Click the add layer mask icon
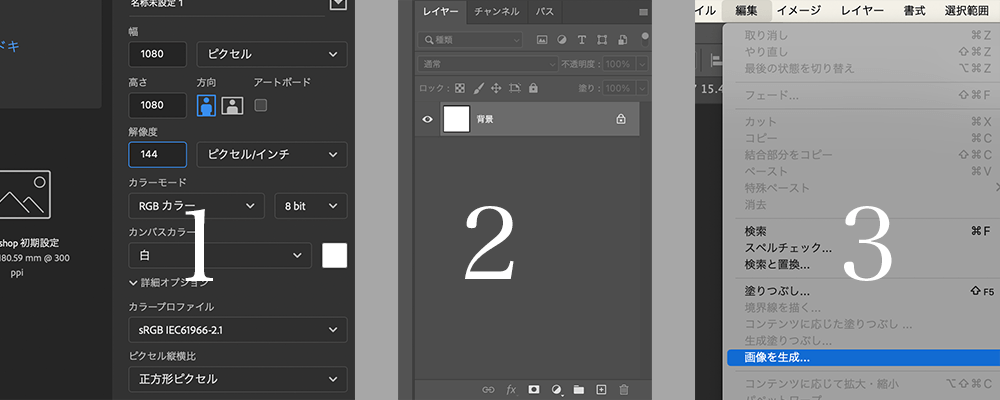Viewport: 1000px width, 400px height. pos(534,389)
